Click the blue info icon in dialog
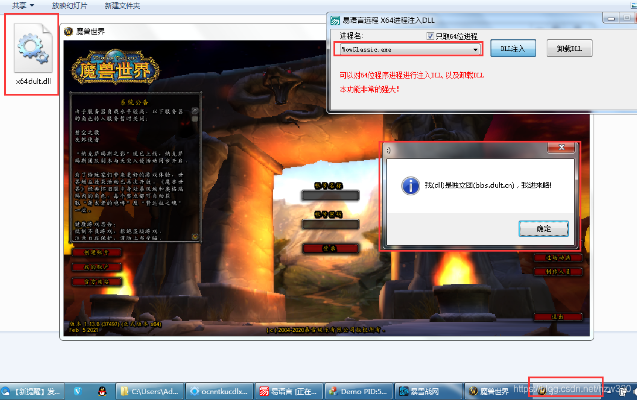The width and height of the screenshot is (637, 400). tap(410, 186)
